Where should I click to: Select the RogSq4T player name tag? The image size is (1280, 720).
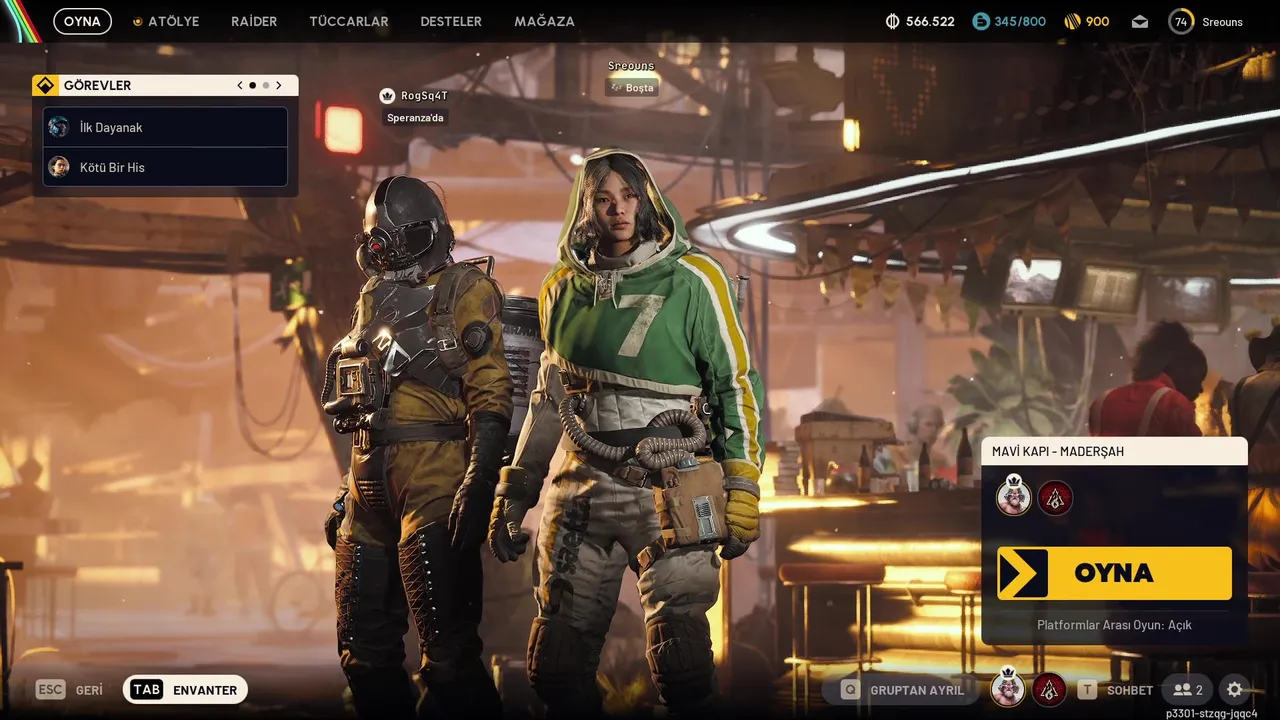click(x=424, y=96)
